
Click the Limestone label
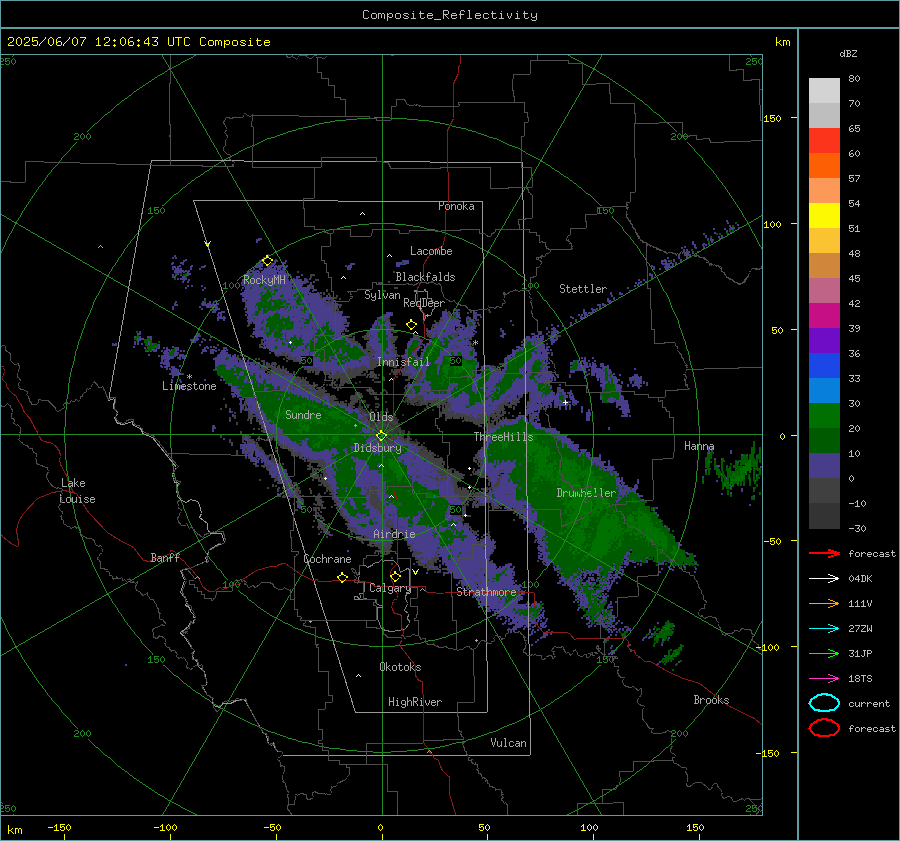pyautogui.click(x=189, y=386)
